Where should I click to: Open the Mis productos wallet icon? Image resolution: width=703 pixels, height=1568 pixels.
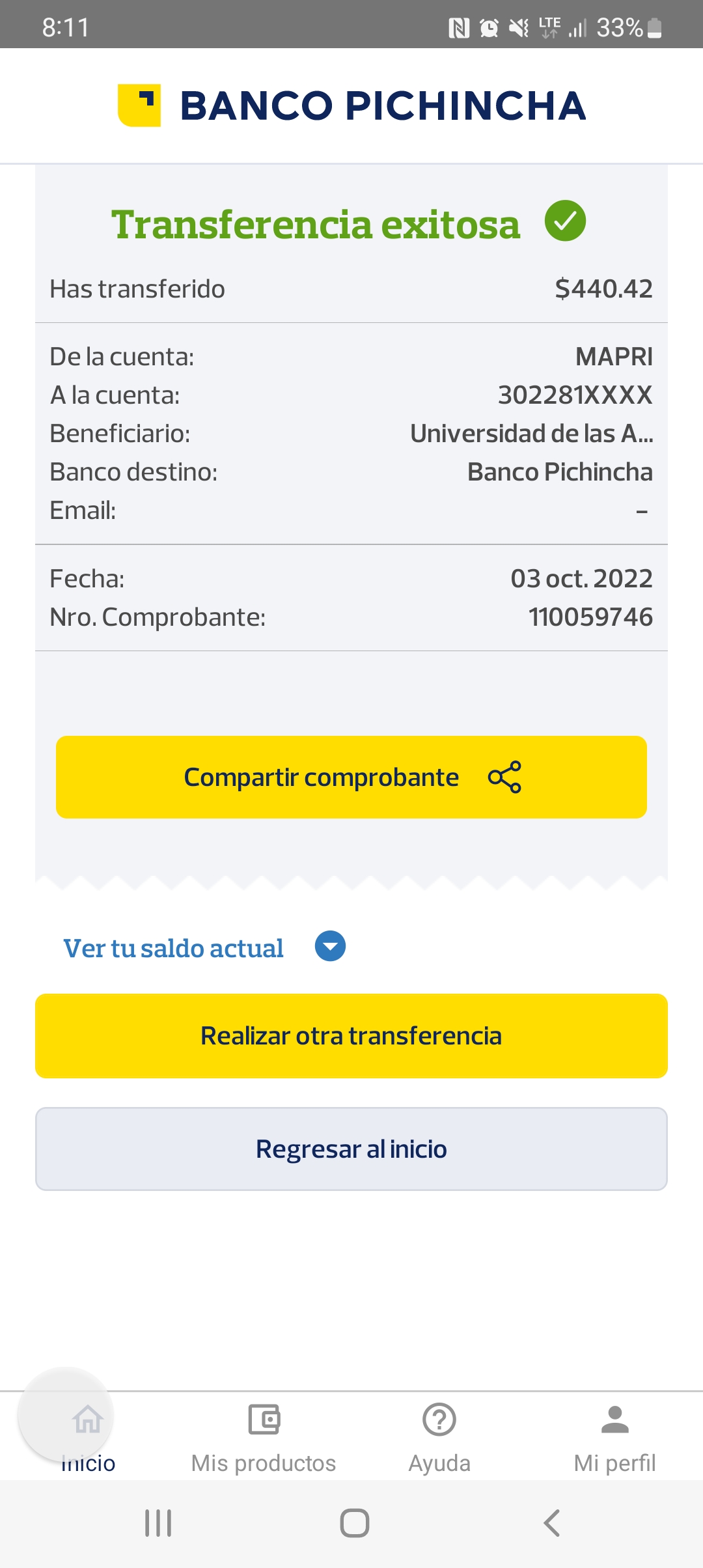[x=264, y=1420]
